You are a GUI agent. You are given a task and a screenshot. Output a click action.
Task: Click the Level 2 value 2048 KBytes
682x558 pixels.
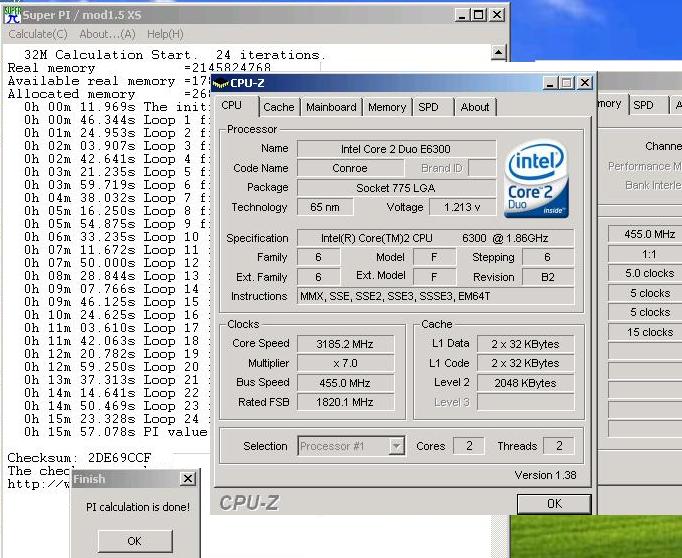(x=525, y=383)
